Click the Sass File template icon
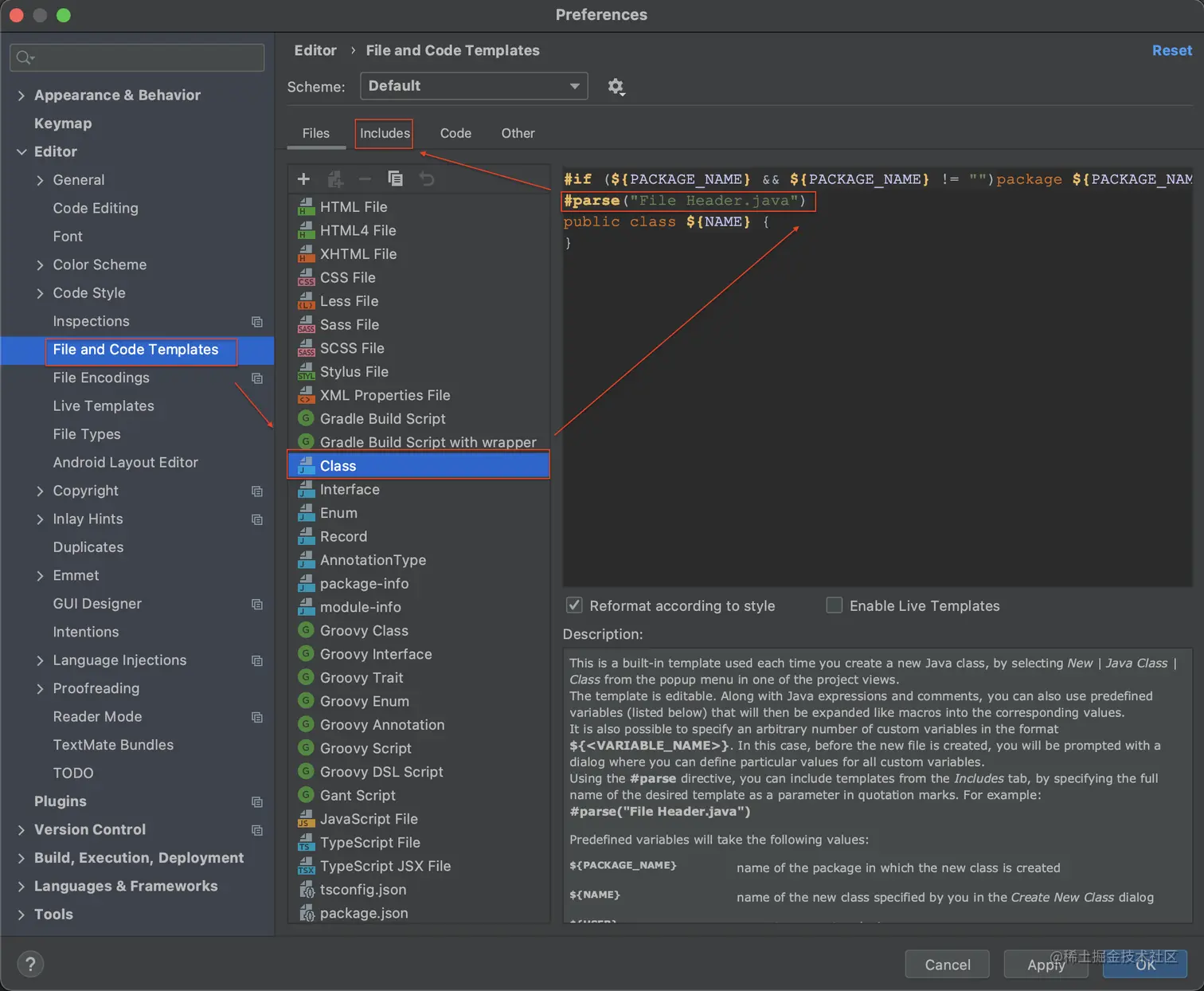Image resolution: width=1204 pixels, height=991 pixels. click(x=307, y=324)
